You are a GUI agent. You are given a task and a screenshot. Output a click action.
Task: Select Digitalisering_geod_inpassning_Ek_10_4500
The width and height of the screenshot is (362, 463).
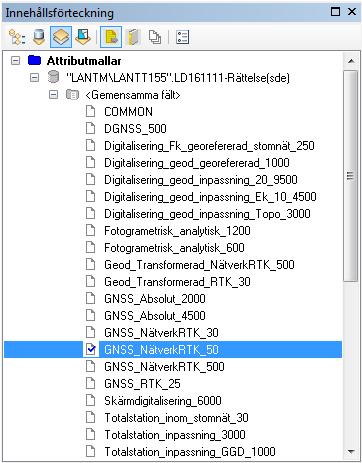(x=210, y=197)
